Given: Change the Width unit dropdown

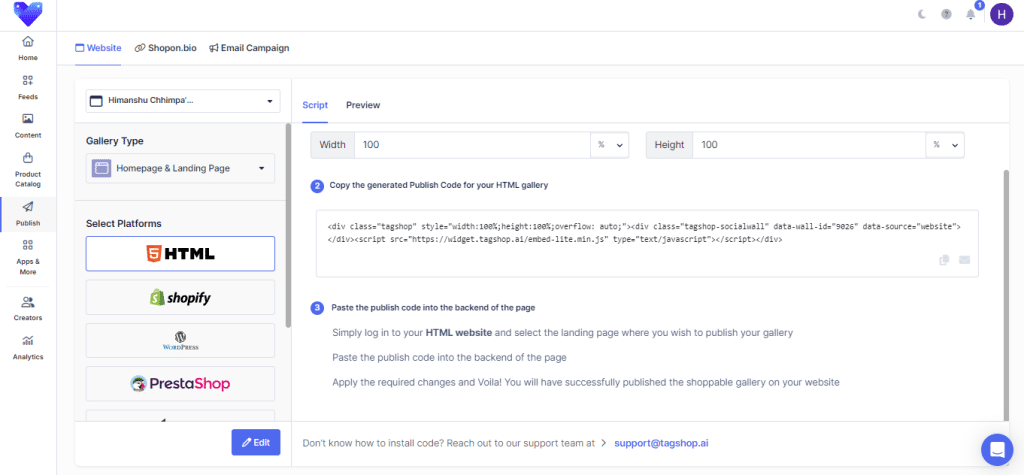Looking at the screenshot, I should (x=610, y=145).
